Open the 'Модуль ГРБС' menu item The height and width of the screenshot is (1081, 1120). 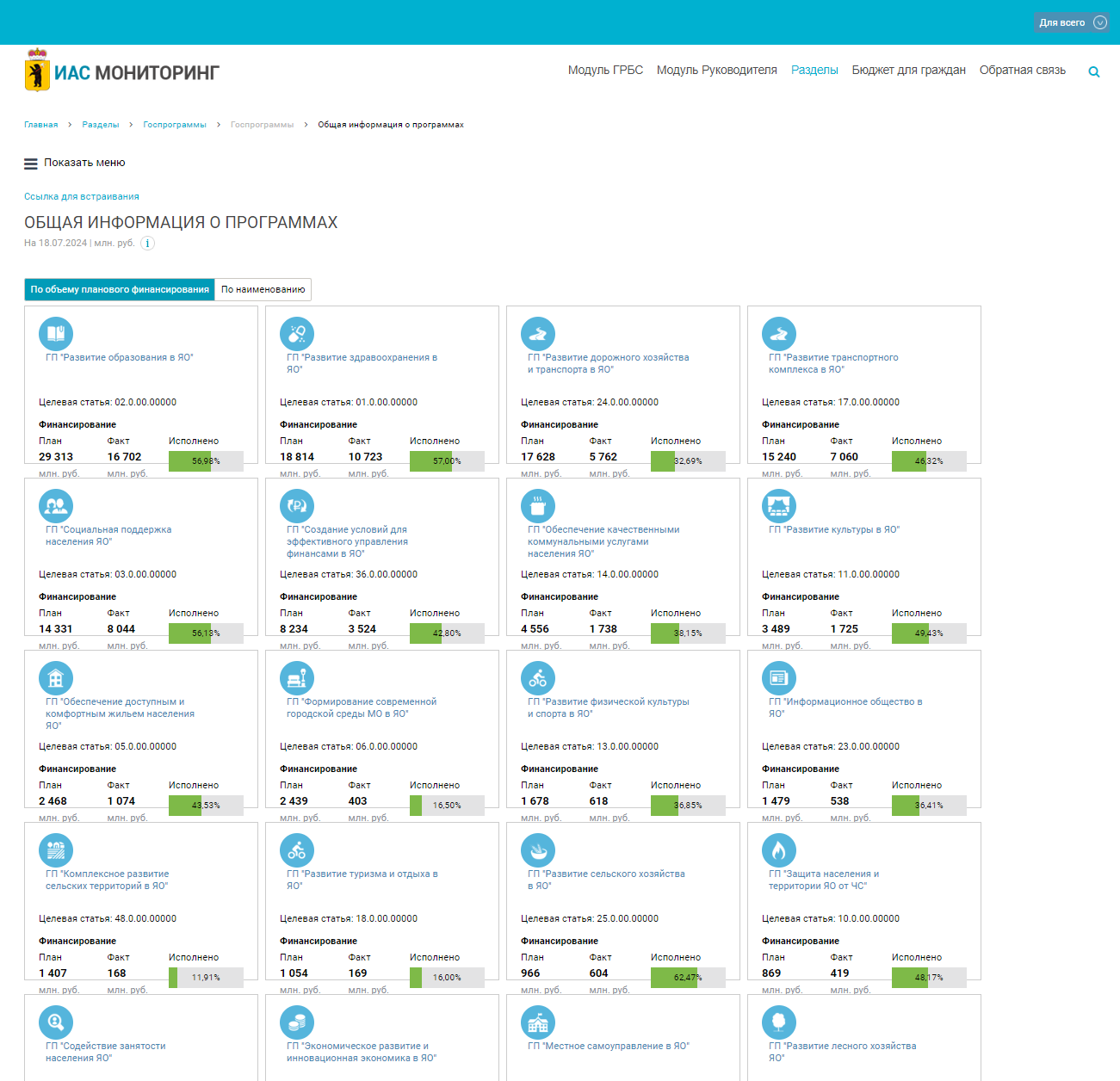click(x=605, y=71)
